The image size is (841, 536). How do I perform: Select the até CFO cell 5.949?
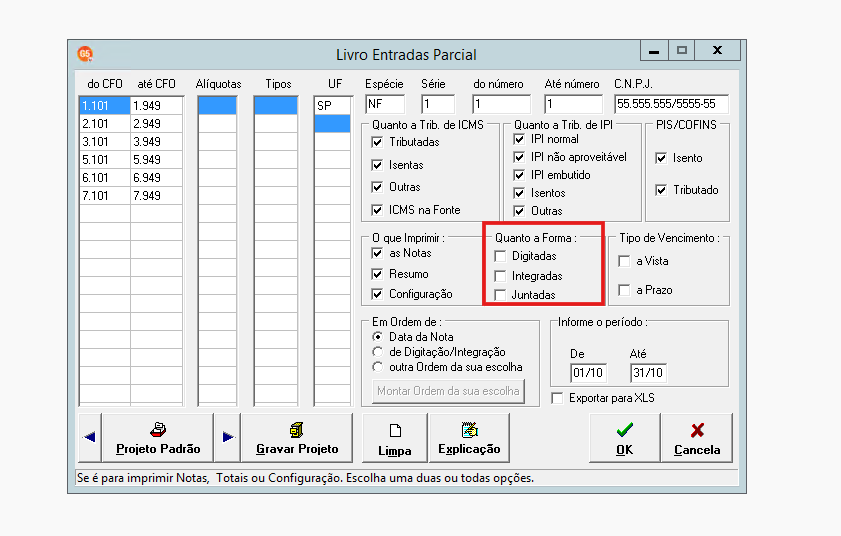(157, 160)
